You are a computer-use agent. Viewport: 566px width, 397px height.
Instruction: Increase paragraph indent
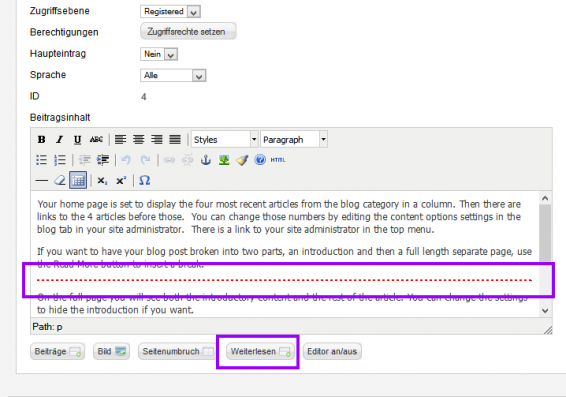(x=103, y=160)
